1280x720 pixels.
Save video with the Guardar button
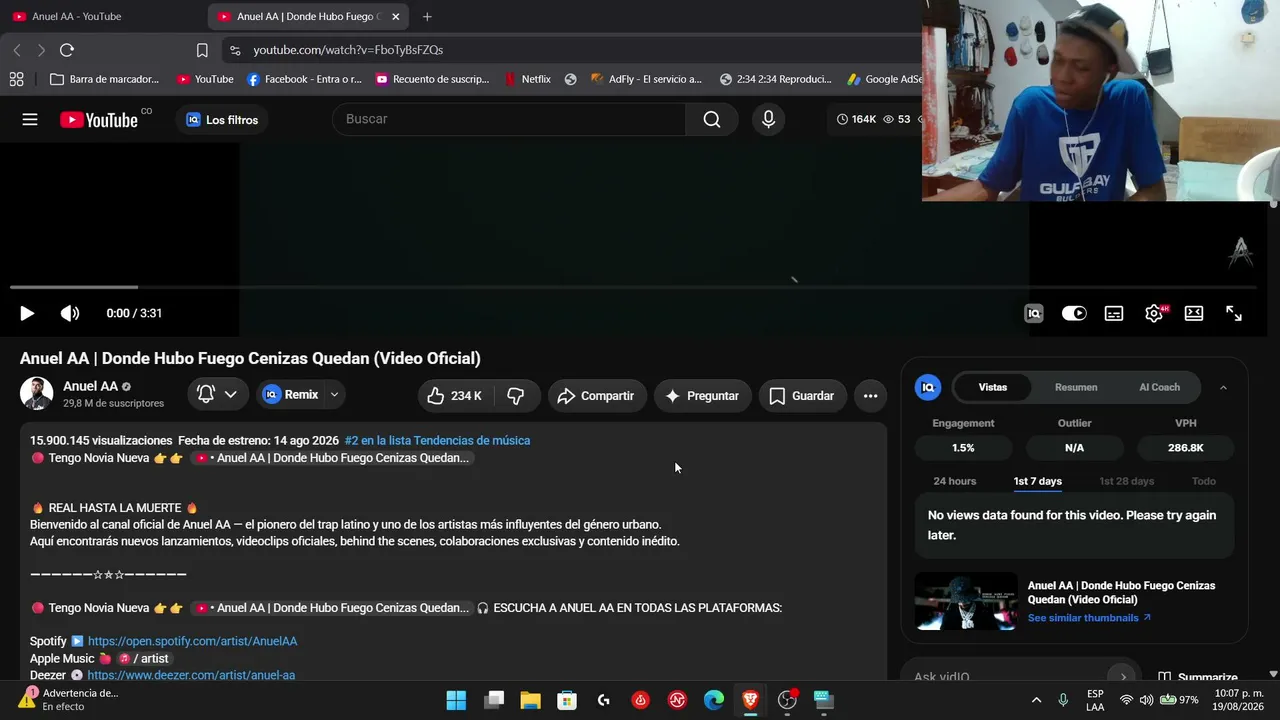coord(802,396)
